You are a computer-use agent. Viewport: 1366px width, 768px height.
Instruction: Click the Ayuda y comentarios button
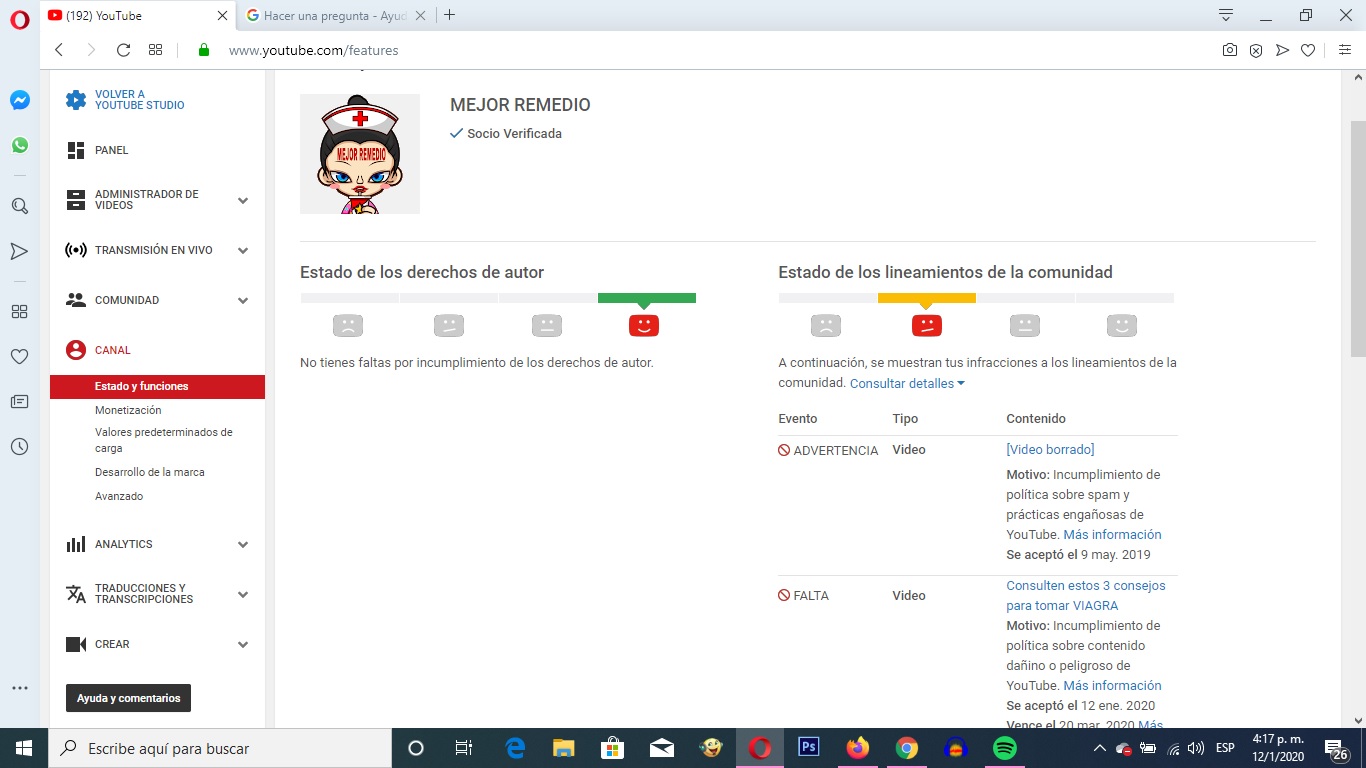click(128, 698)
